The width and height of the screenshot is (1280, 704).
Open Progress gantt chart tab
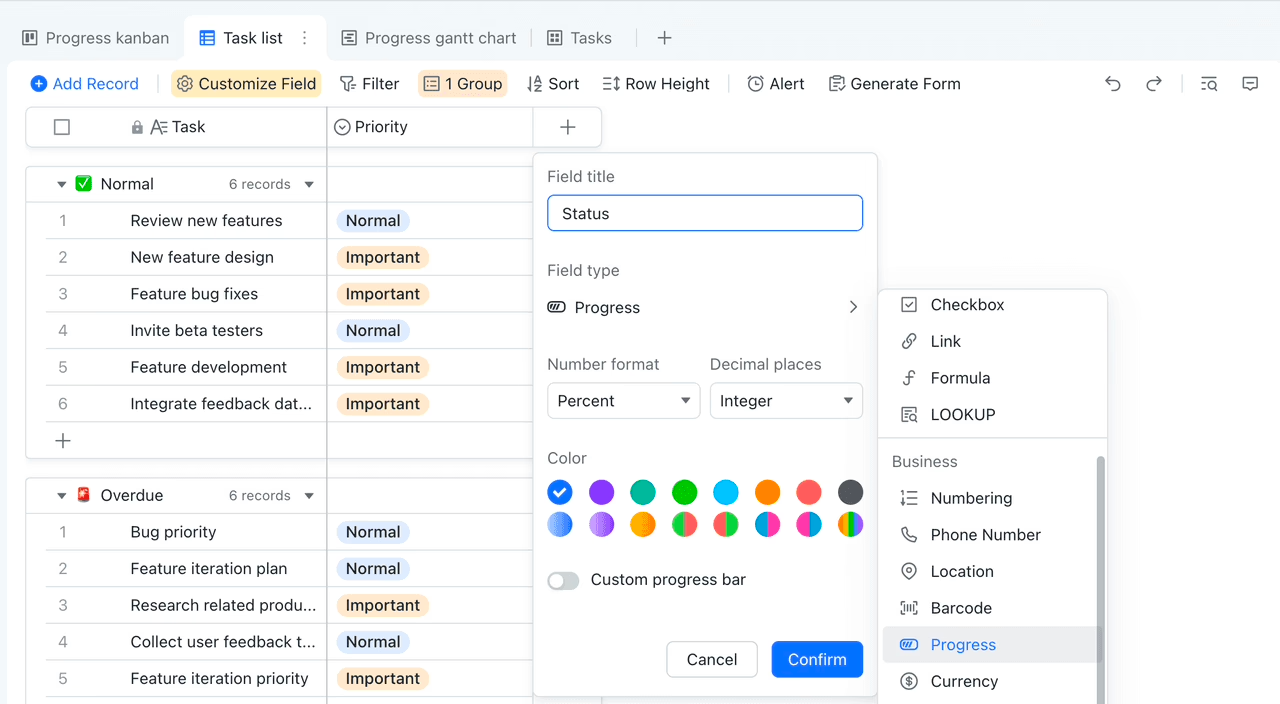click(x=429, y=38)
